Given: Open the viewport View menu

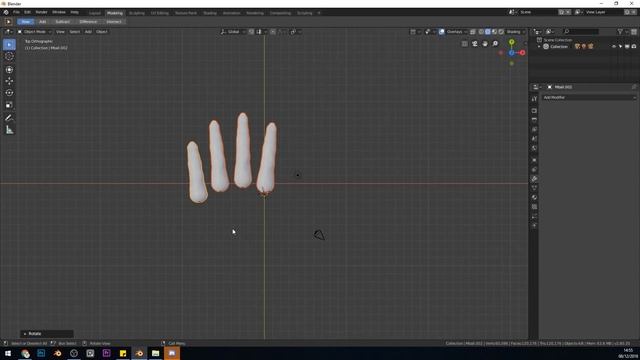Looking at the screenshot, I should point(60,31).
